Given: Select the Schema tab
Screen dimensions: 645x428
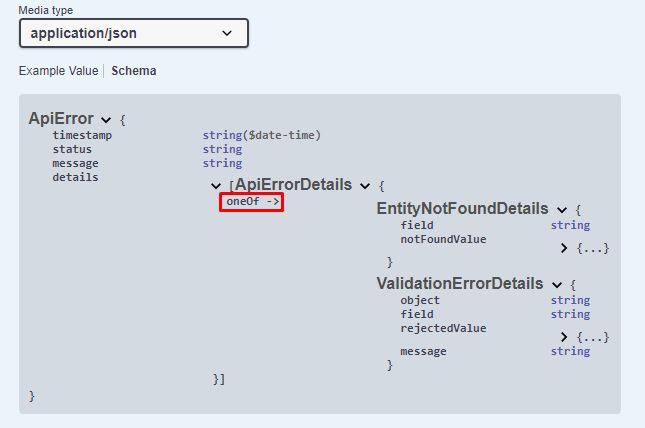Looking at the screenshot, I should (134, 71).
